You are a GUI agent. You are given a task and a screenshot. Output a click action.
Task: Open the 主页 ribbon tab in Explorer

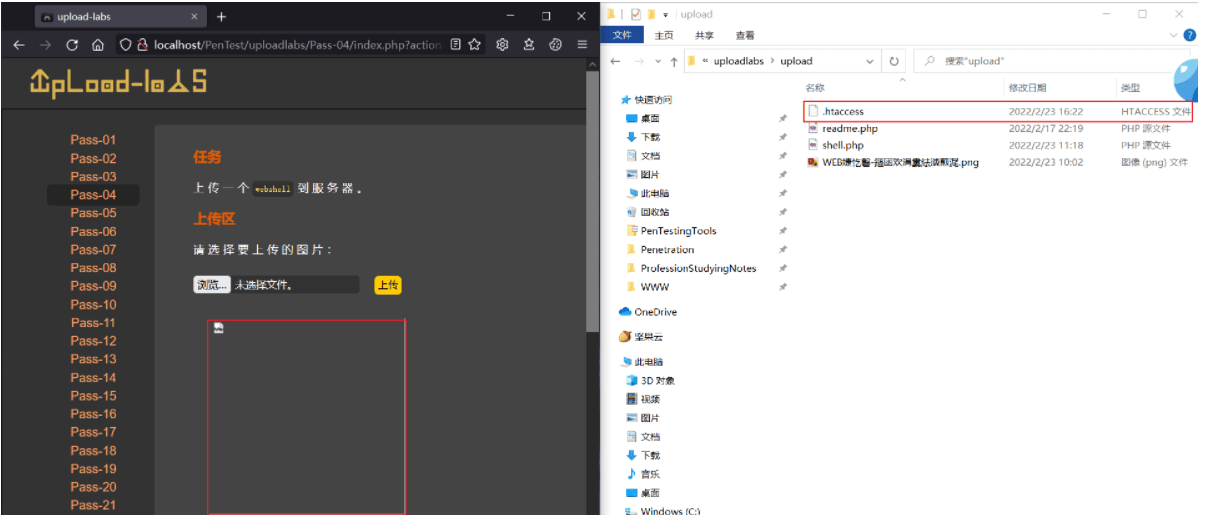click(x=664, y=35)
